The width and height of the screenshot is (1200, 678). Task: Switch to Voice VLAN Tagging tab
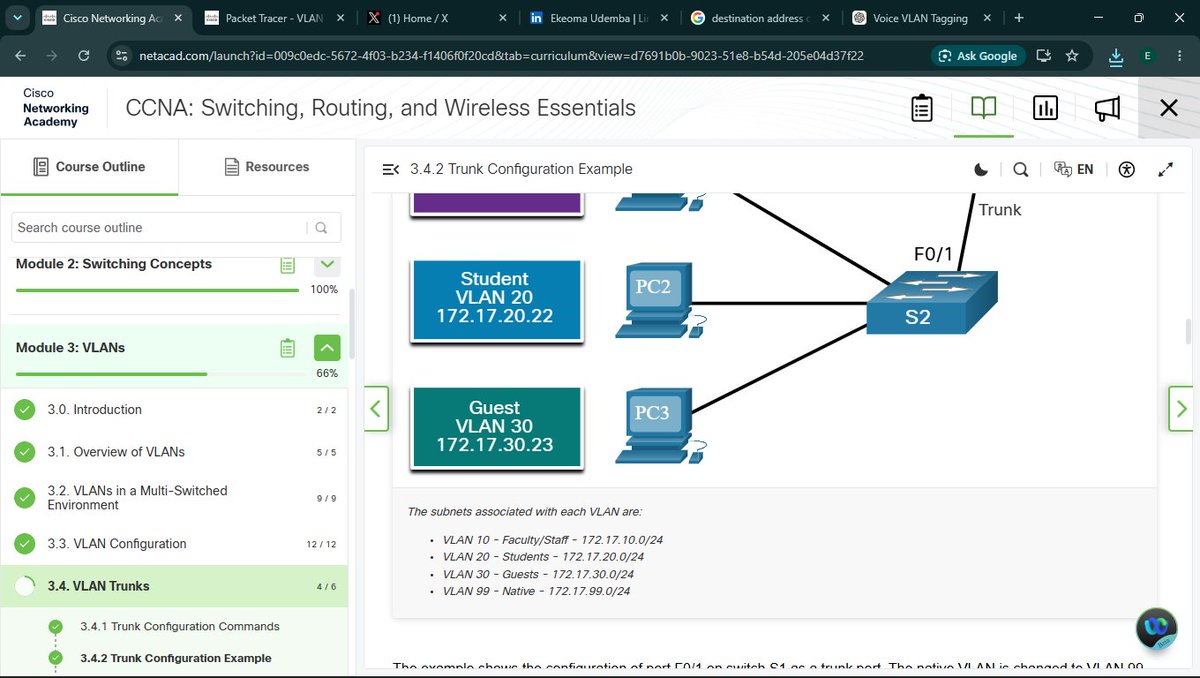coord(922,18)
